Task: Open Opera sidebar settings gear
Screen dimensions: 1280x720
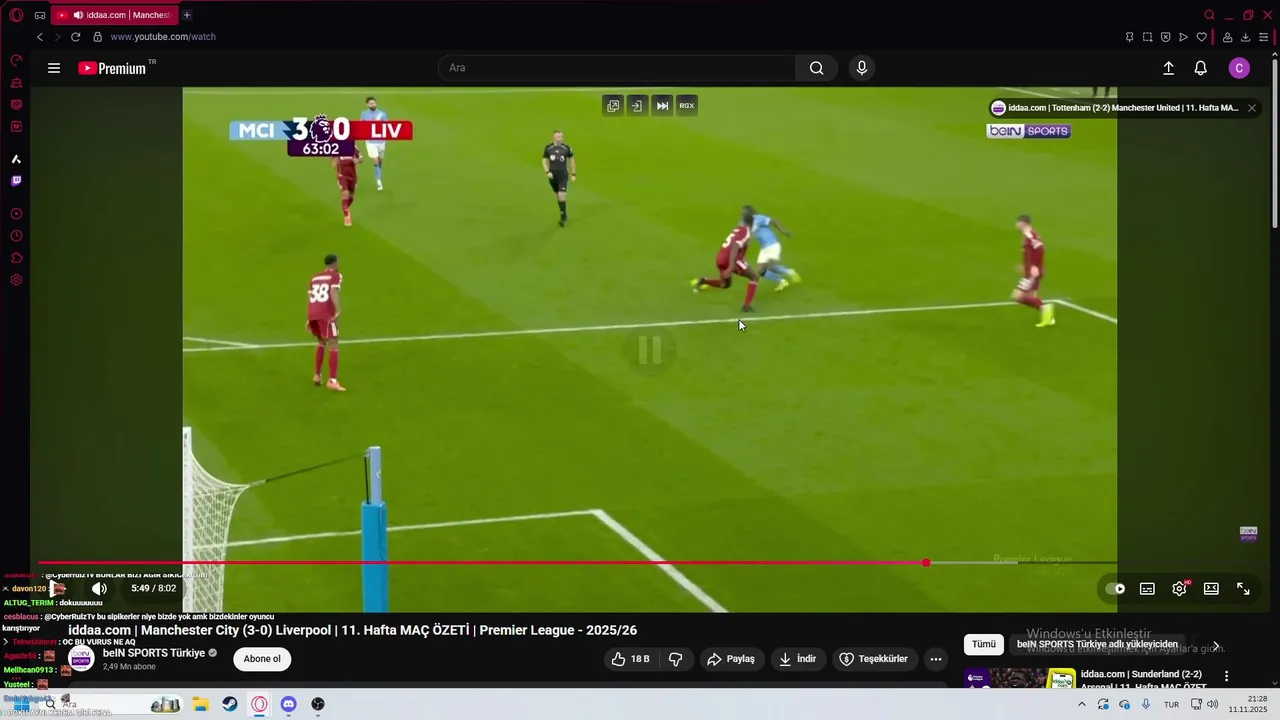Action: [x=16, y=280]
